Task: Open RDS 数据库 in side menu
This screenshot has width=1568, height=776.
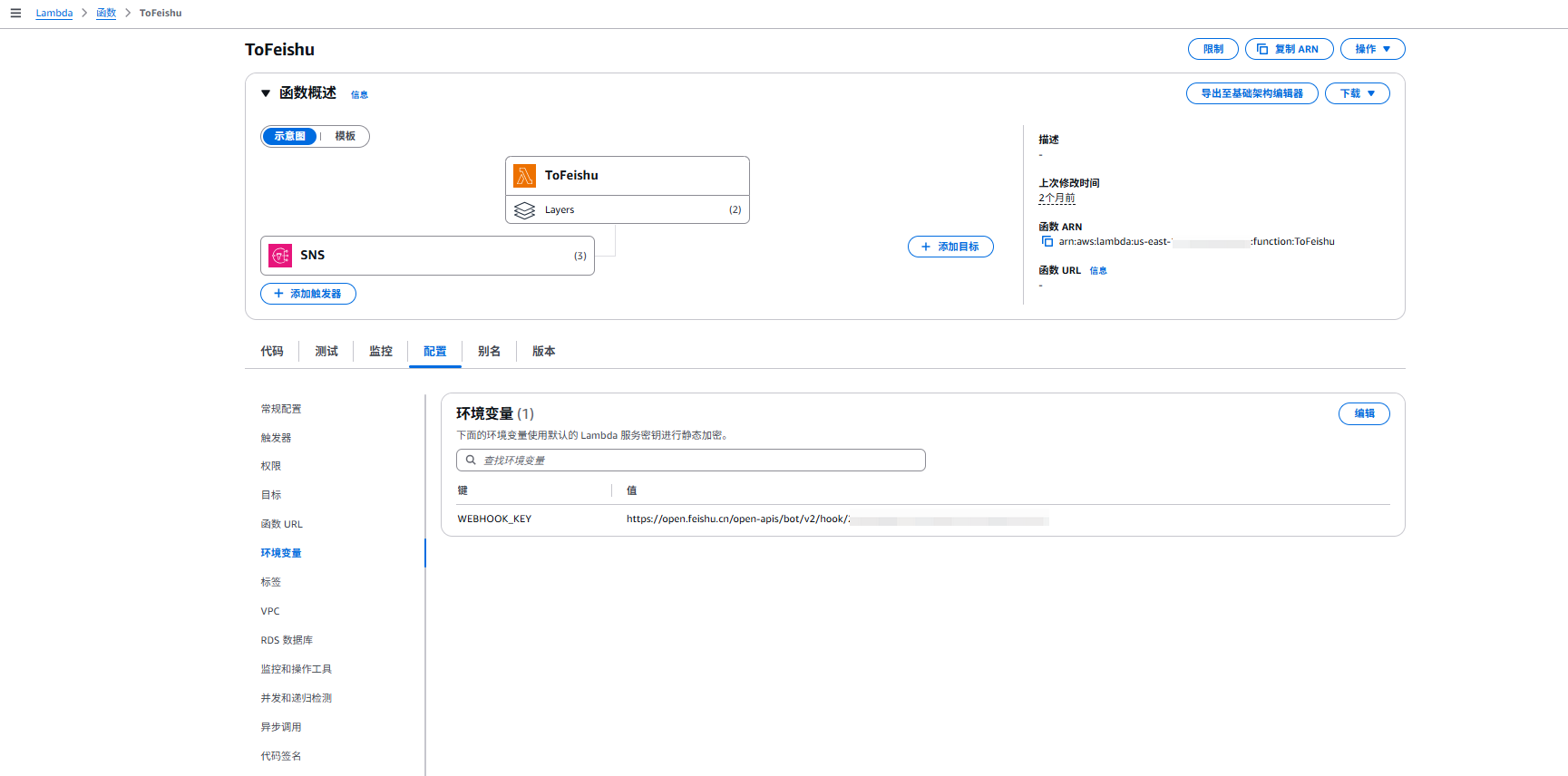Action: 287,640
